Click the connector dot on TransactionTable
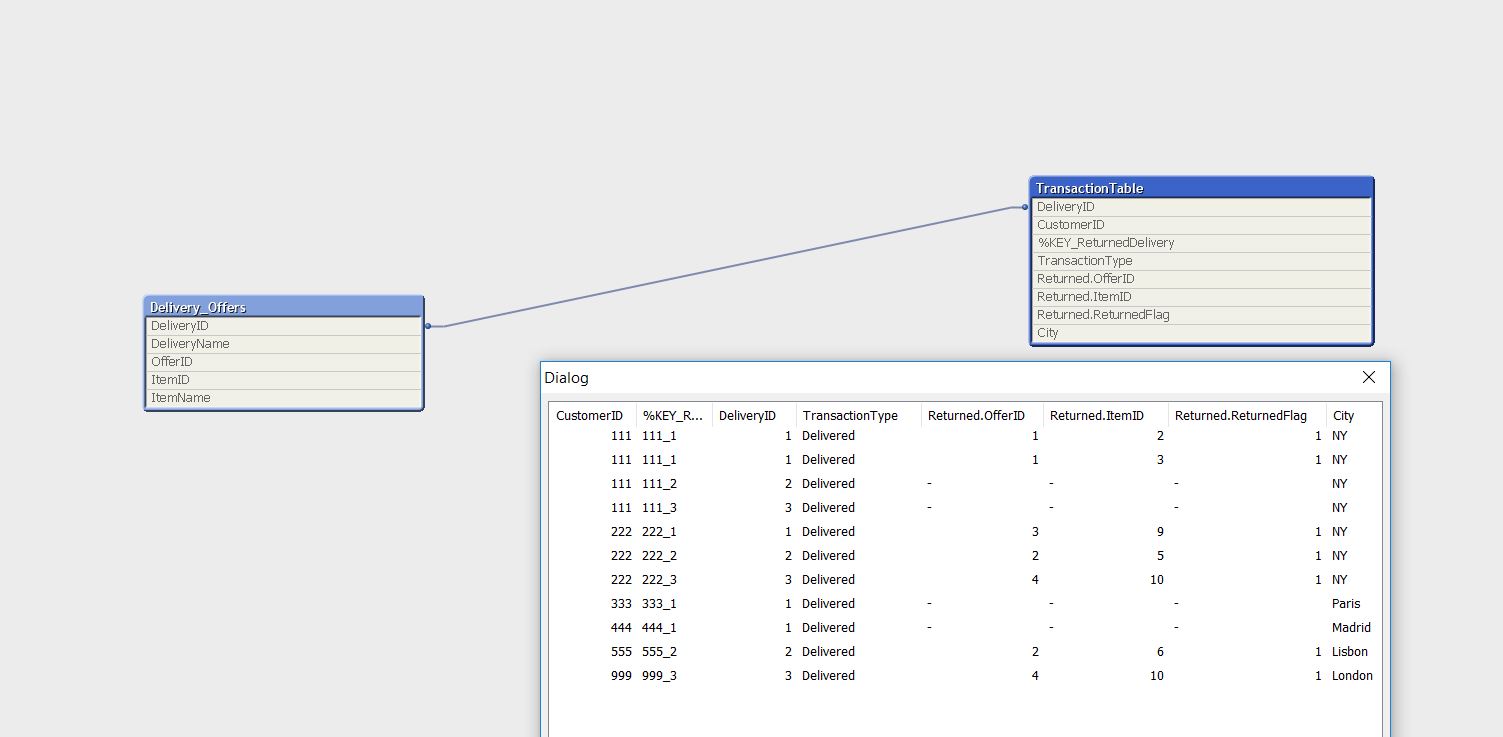1503x737 pixels. pyautogui.click(x=1026, y=207)
